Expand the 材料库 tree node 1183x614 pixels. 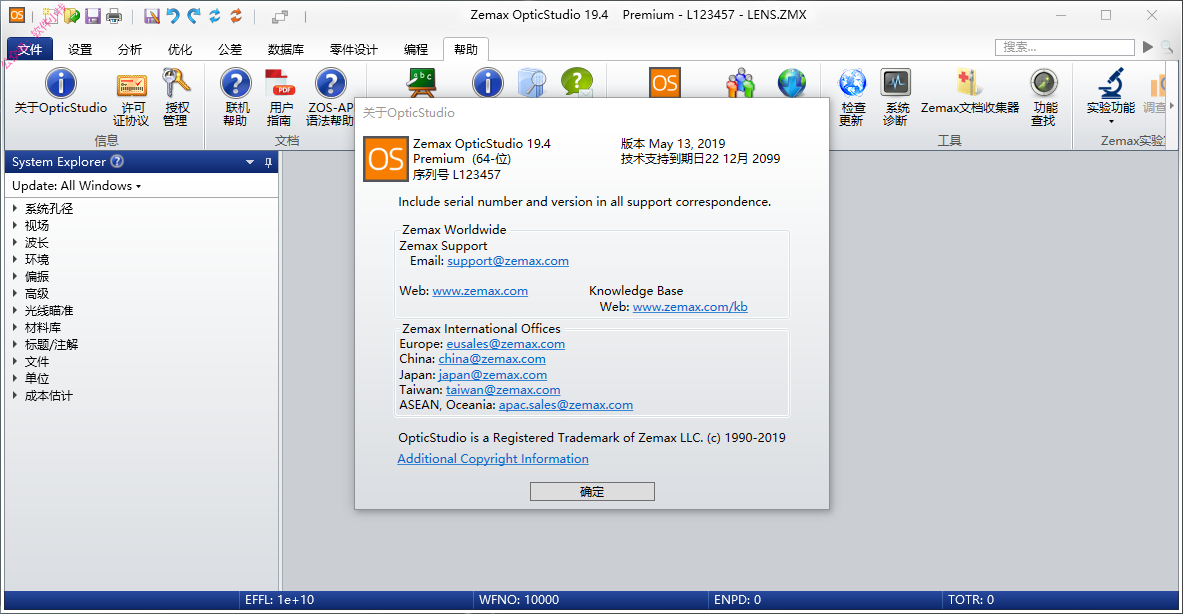point(15,327)
